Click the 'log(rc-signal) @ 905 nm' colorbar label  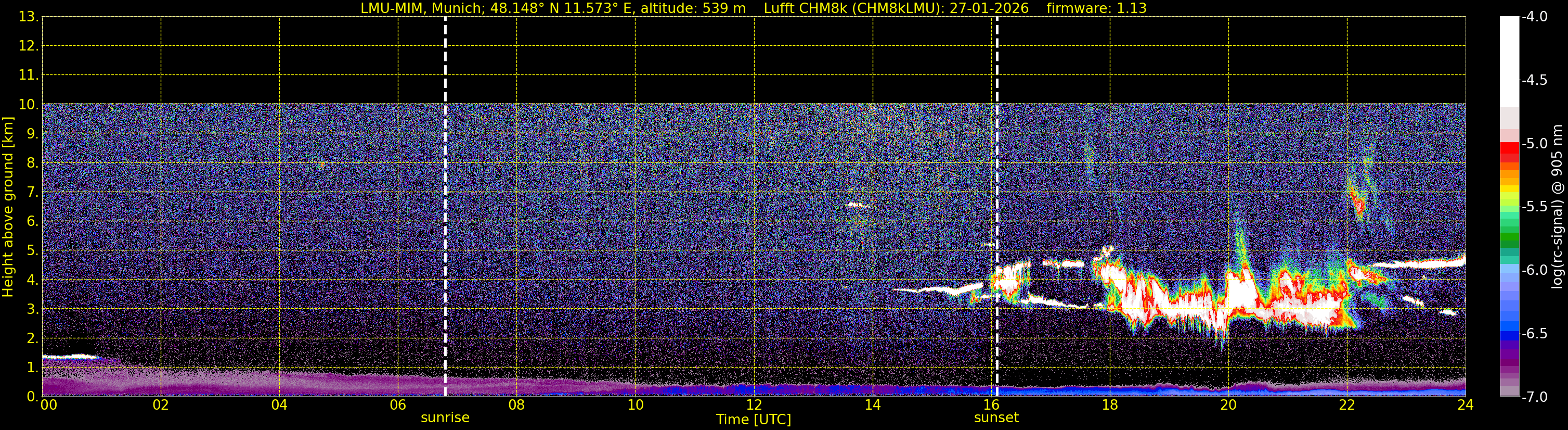[x=1557, y=207]
